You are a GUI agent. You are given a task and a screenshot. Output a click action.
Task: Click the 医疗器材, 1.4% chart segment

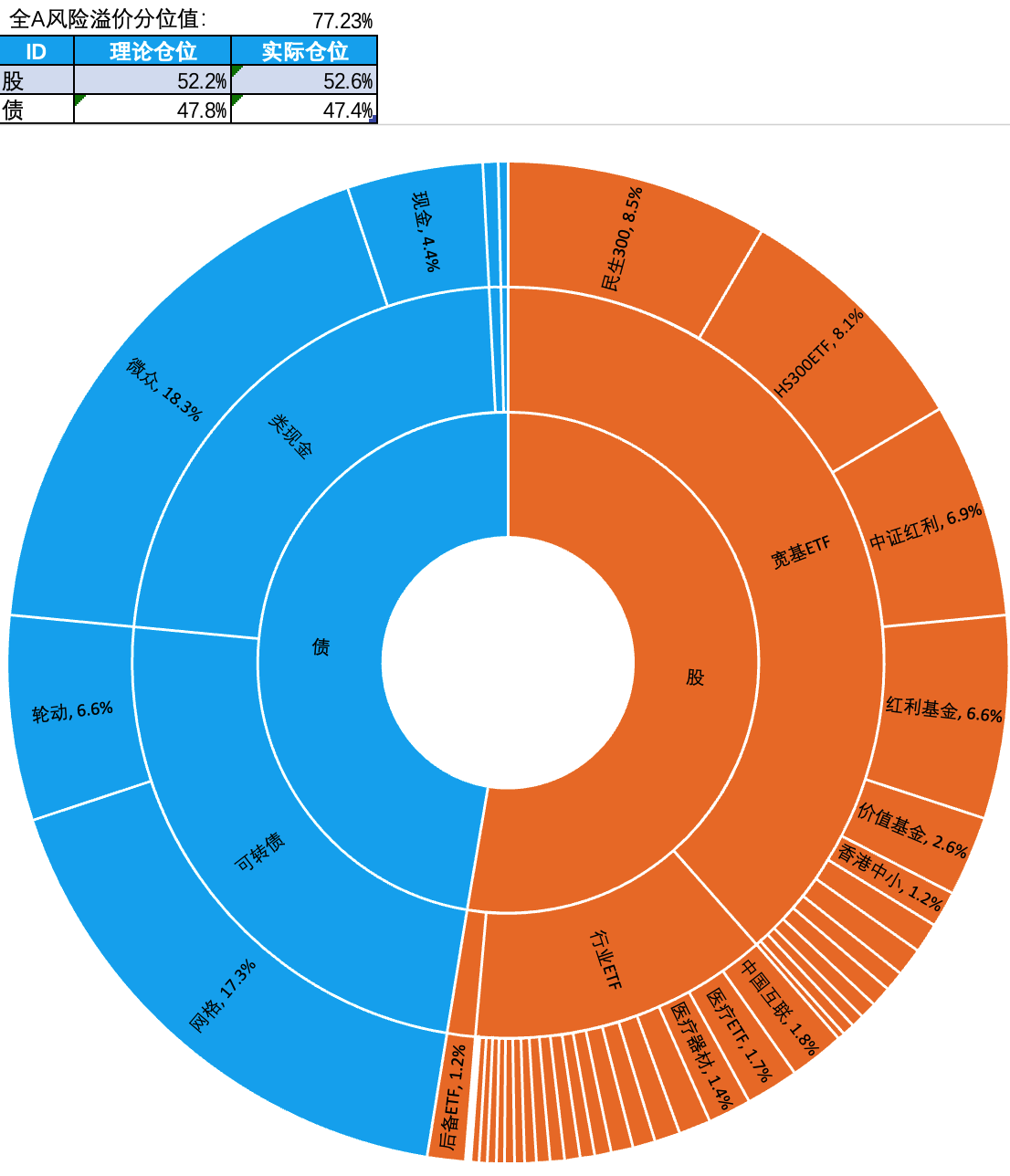pos(701,1055)
